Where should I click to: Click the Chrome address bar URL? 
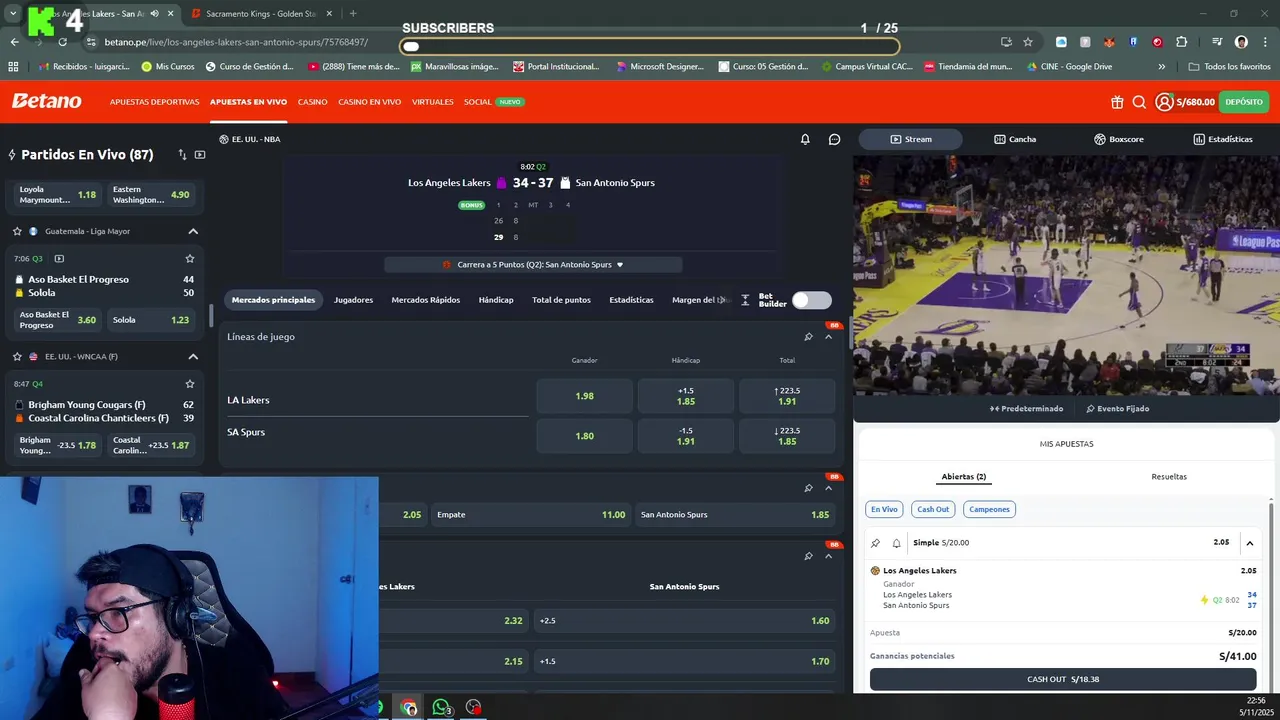point(236,42)
